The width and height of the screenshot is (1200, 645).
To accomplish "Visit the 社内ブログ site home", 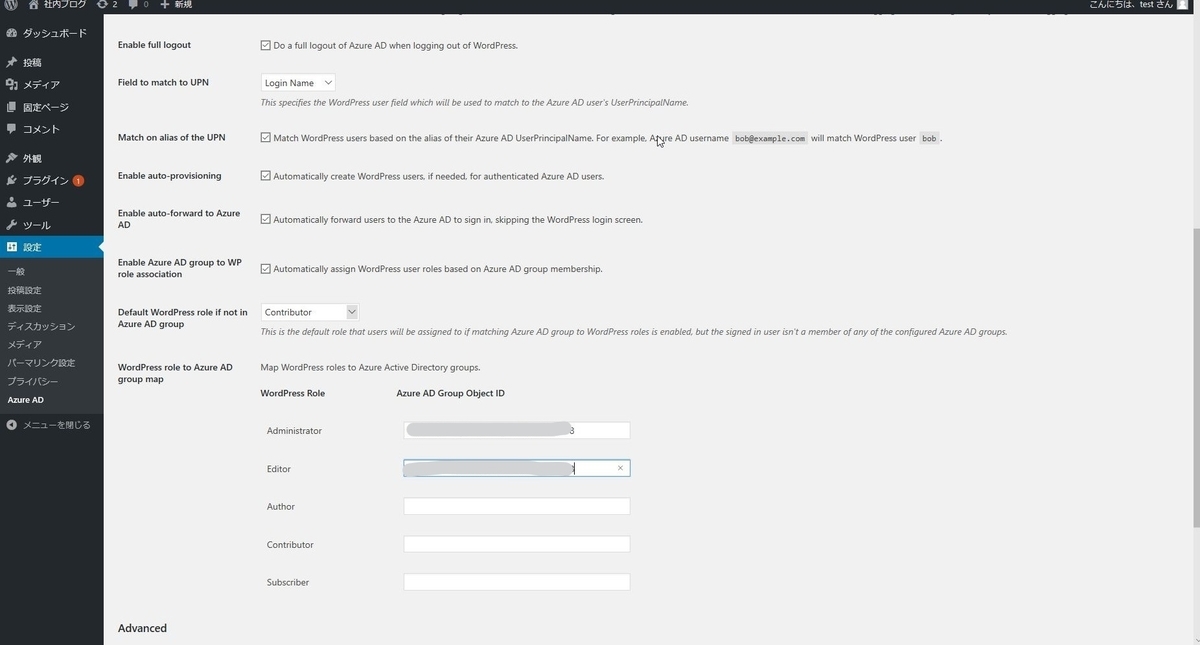I will click(58, 5).
